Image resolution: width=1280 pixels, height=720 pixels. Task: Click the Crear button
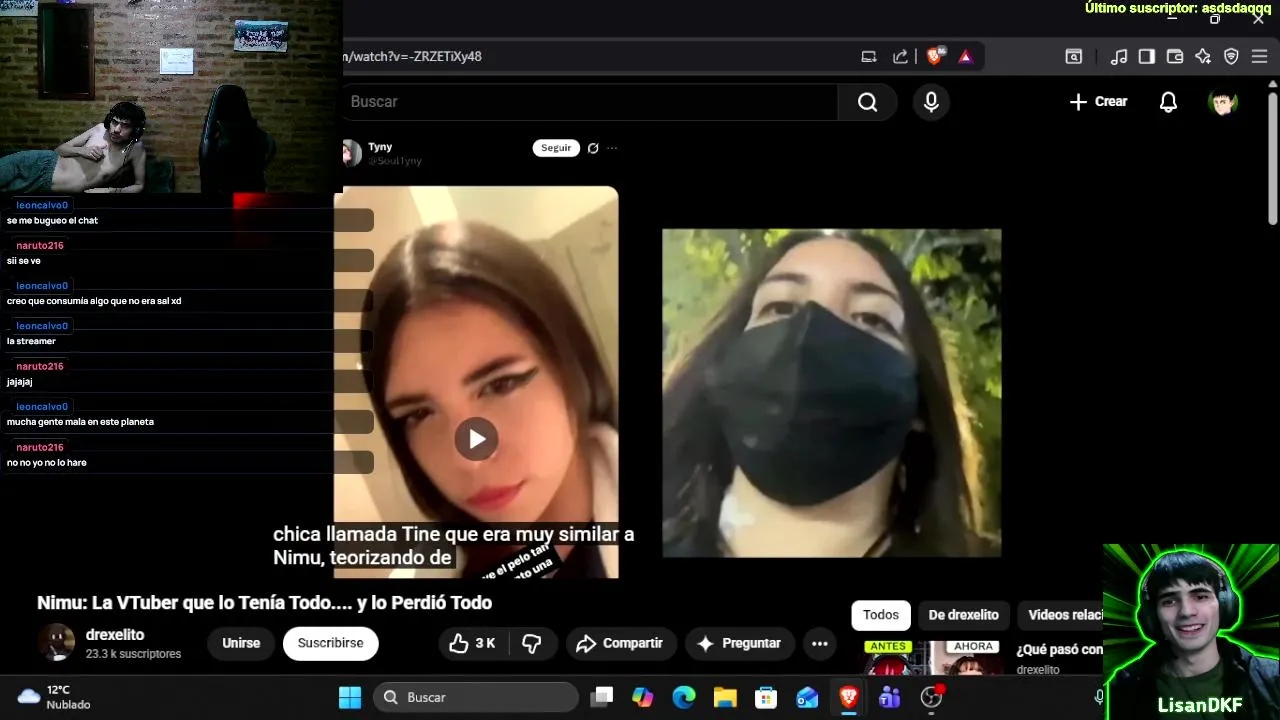1098,102
